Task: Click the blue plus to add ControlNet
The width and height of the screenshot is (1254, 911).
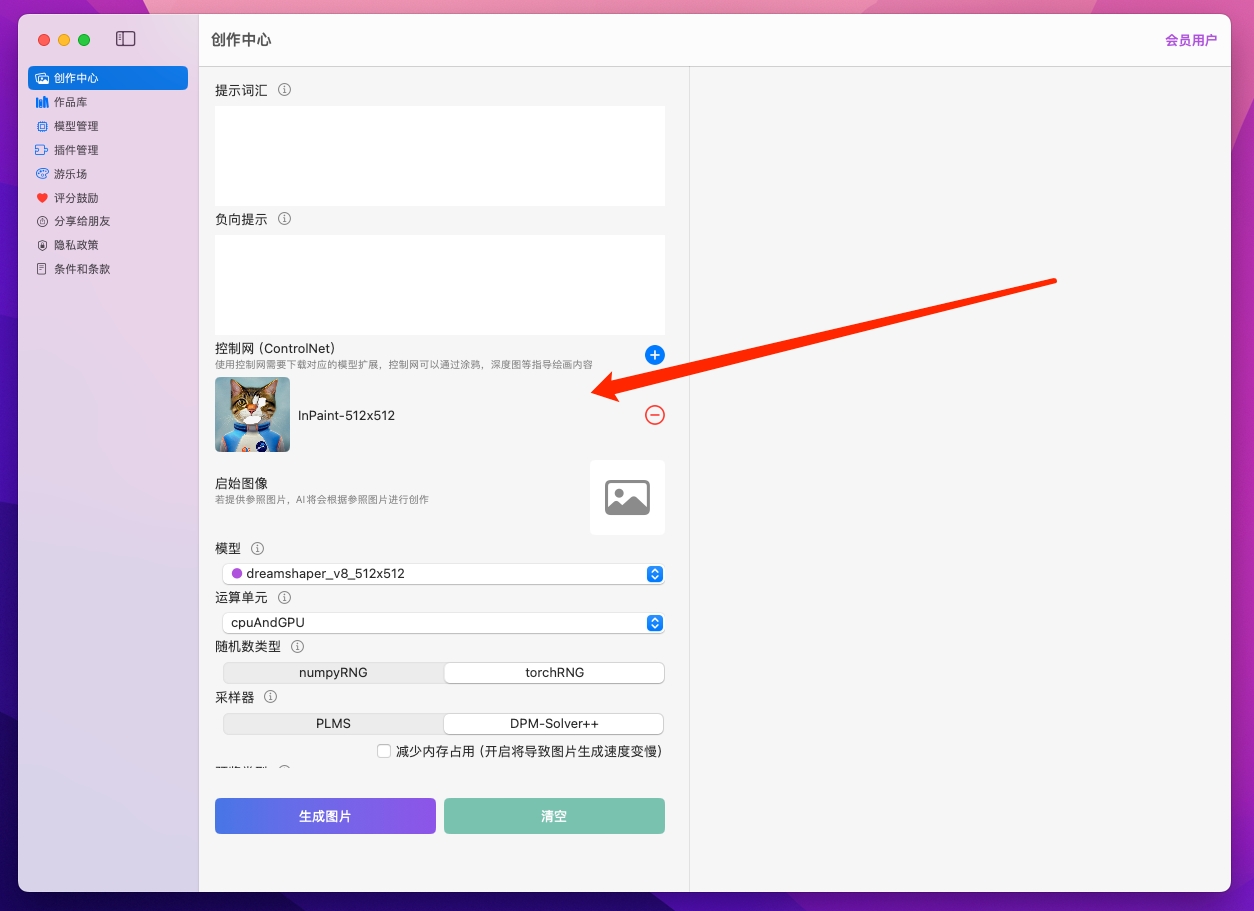Action: [655, 355]
